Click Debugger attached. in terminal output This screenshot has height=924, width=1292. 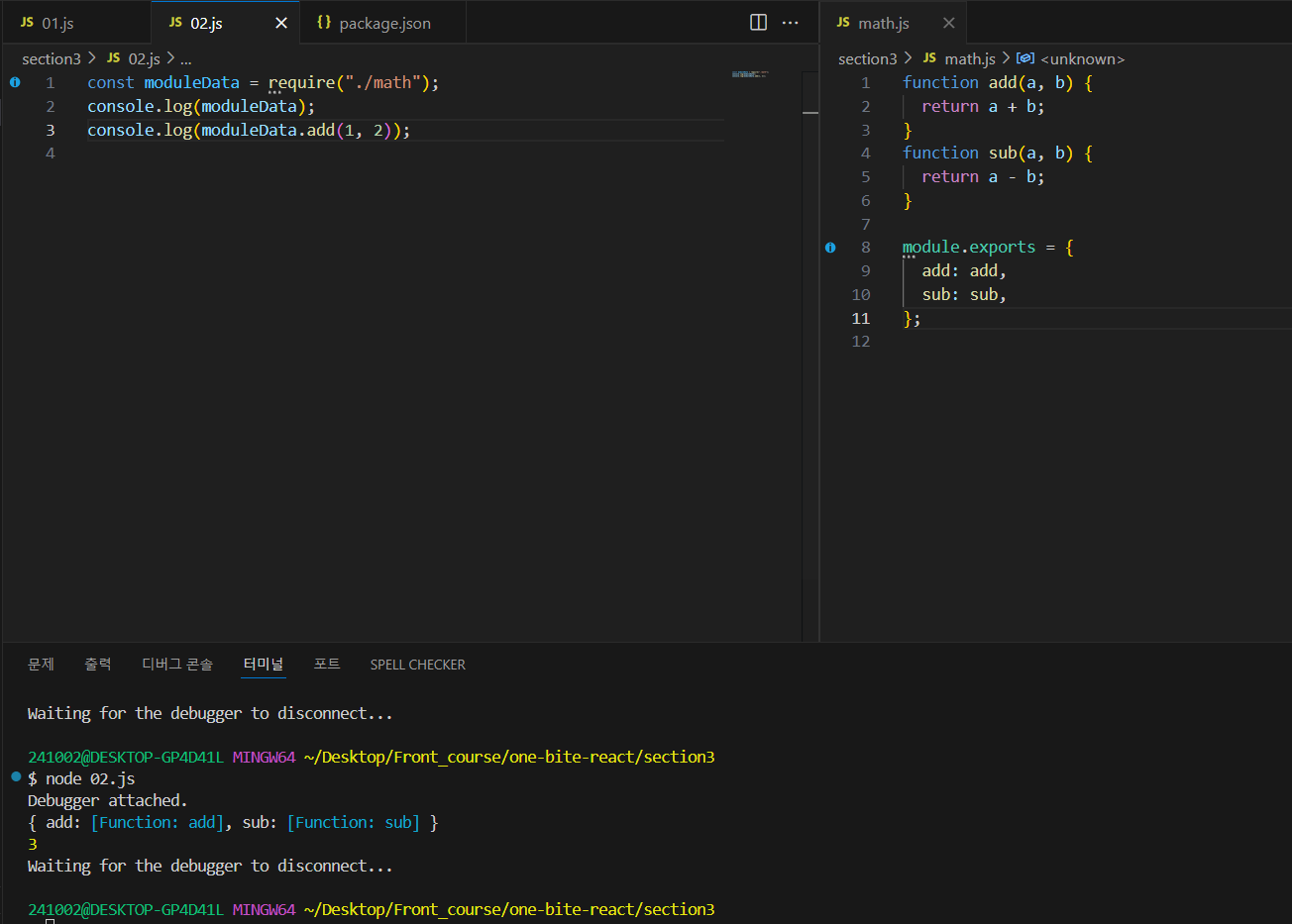pos(107,800)
